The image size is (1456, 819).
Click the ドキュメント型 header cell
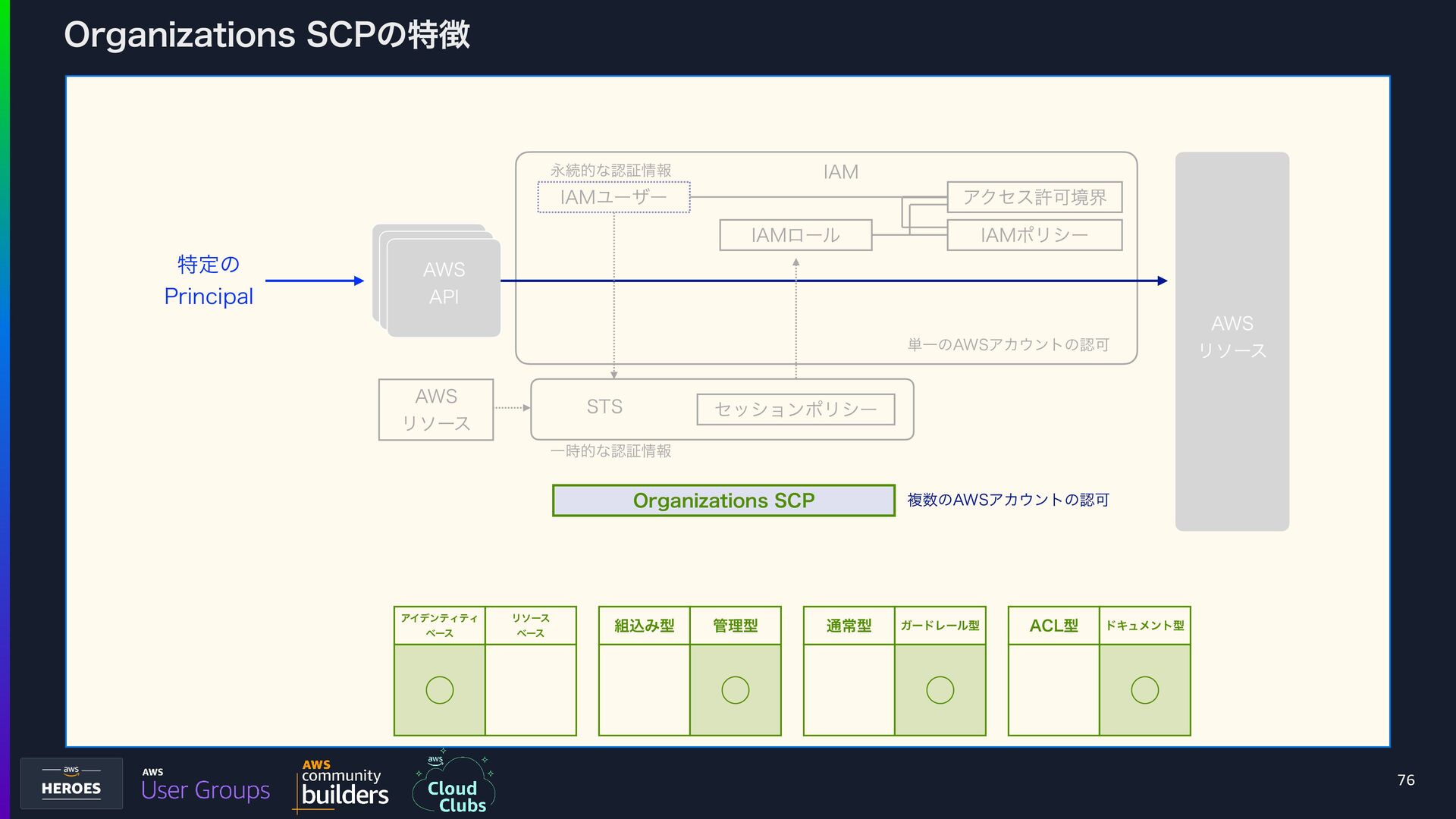click(x=1145, y=626)
